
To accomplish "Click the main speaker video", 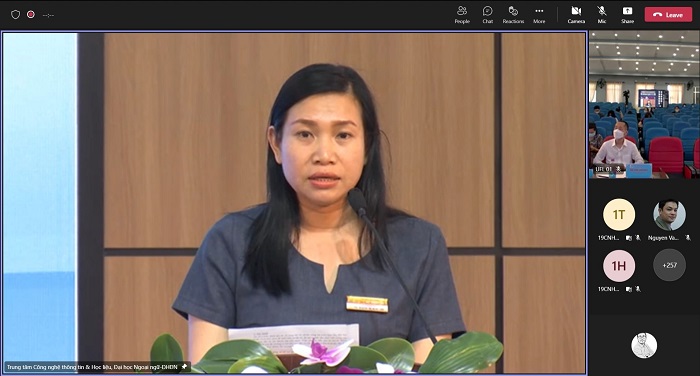I will click(x=294, y=202).
